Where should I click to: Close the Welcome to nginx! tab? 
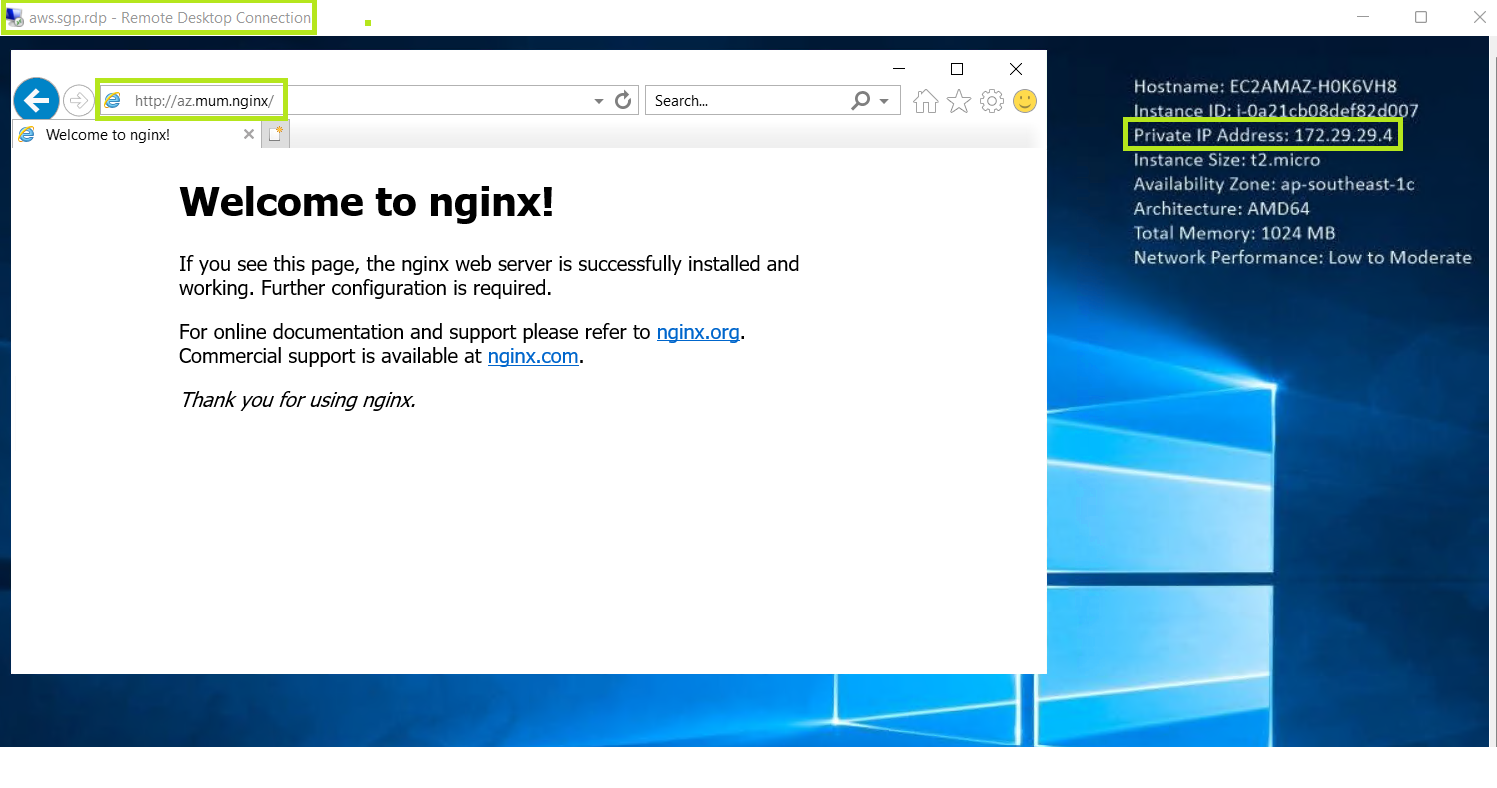(249, 134)
